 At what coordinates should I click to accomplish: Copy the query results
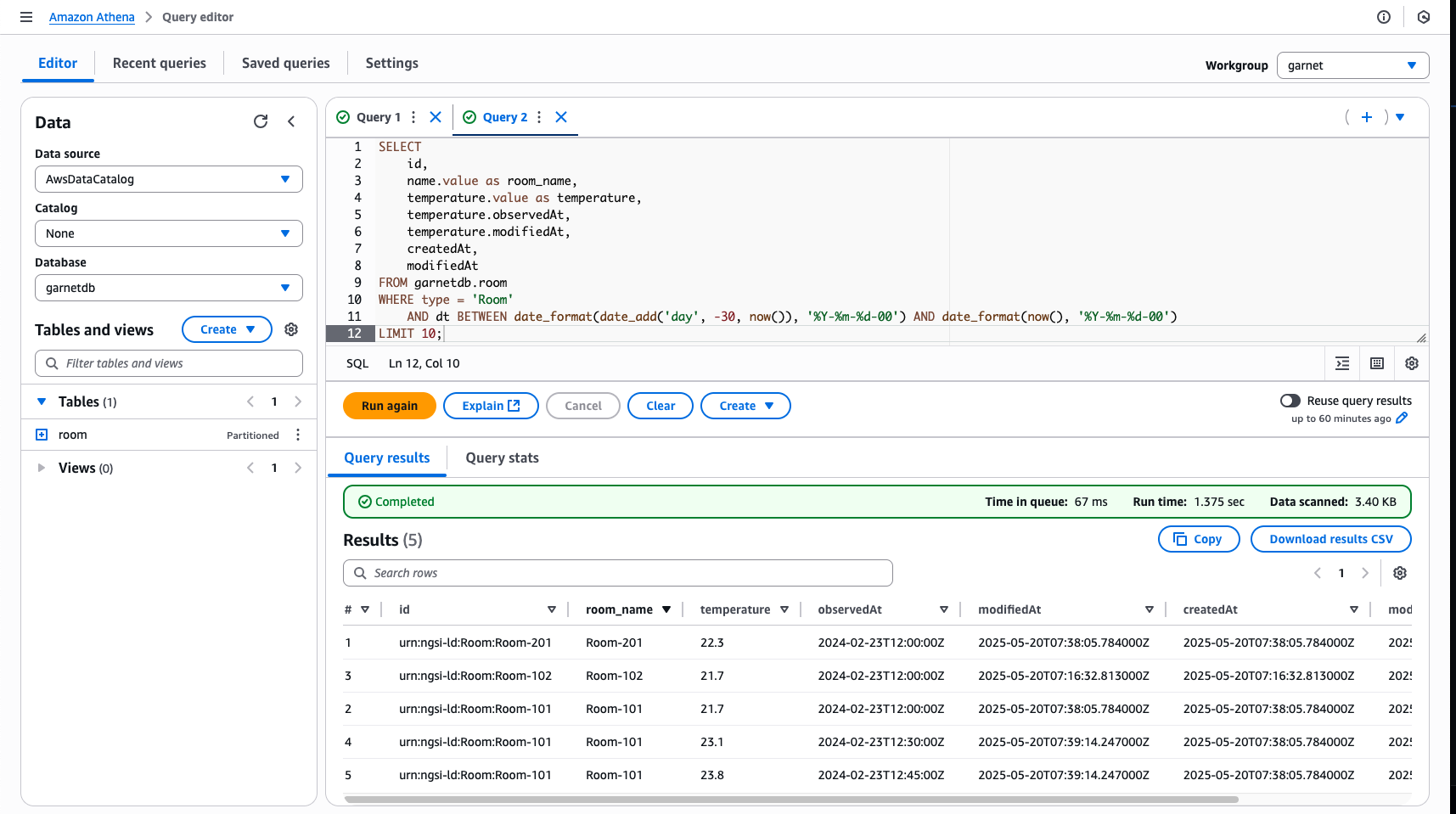(x=1199, y=539)
